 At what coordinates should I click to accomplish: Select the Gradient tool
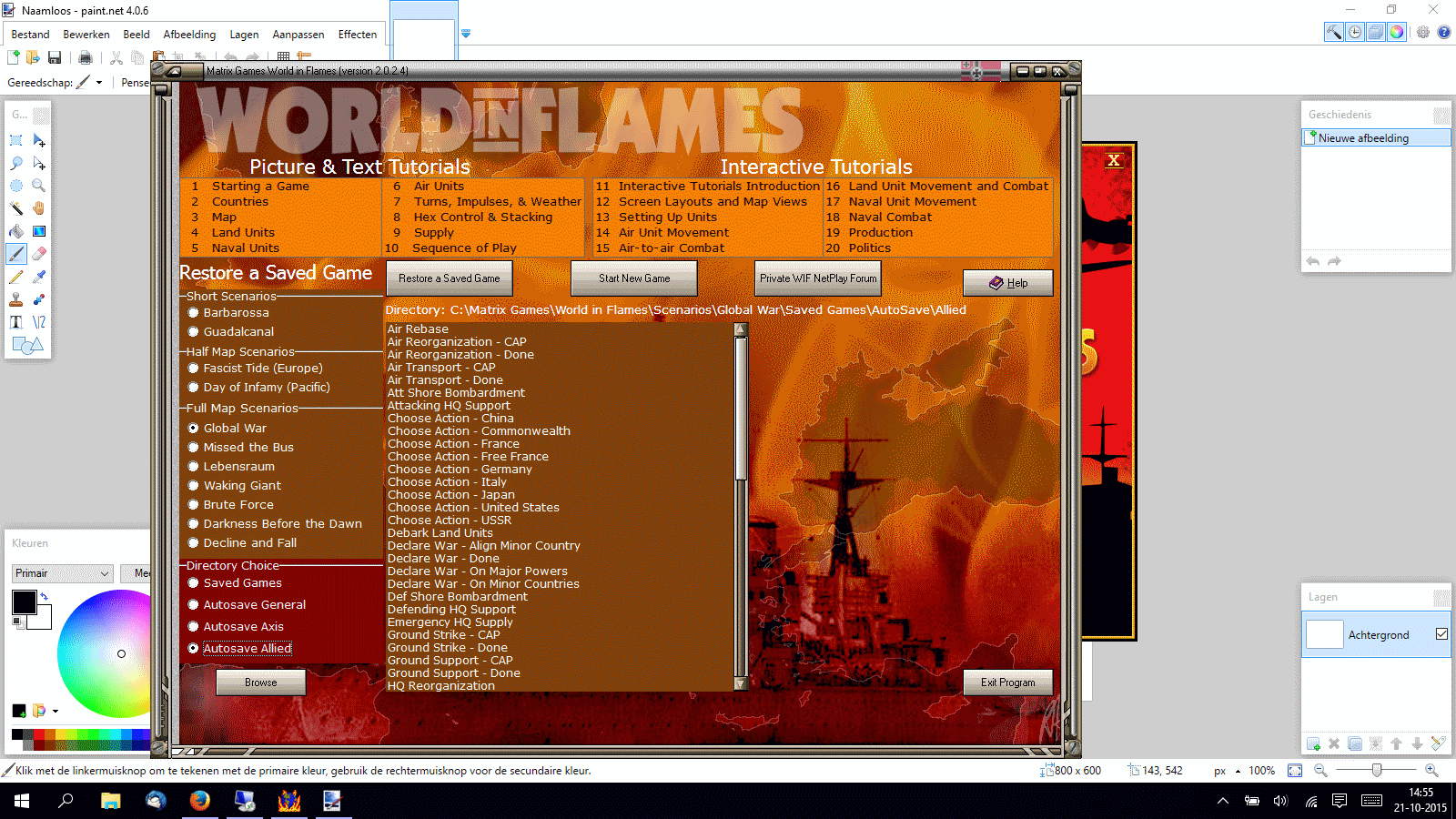pos(39,231)
